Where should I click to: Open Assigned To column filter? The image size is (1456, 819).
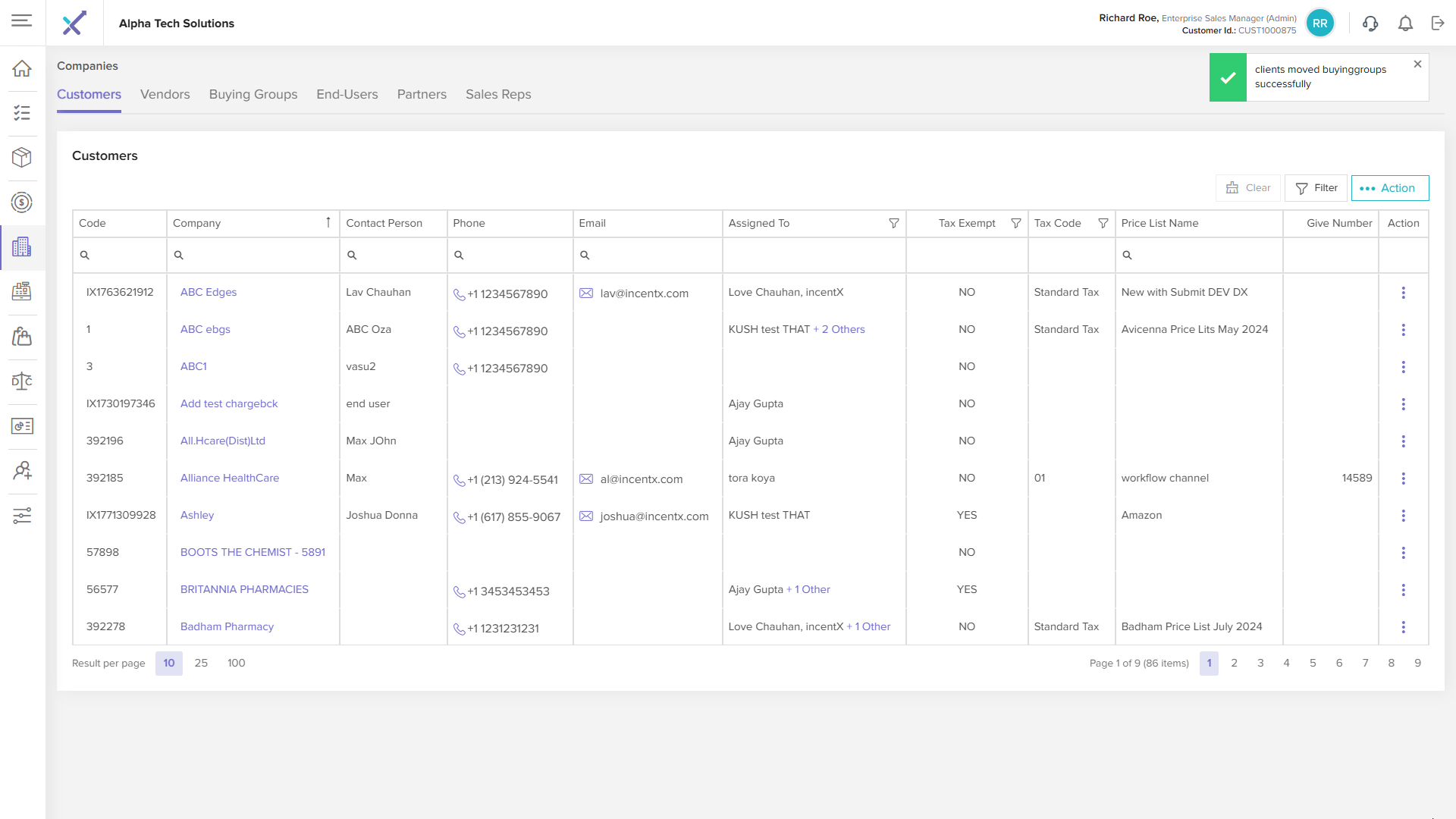coord(893,223)
